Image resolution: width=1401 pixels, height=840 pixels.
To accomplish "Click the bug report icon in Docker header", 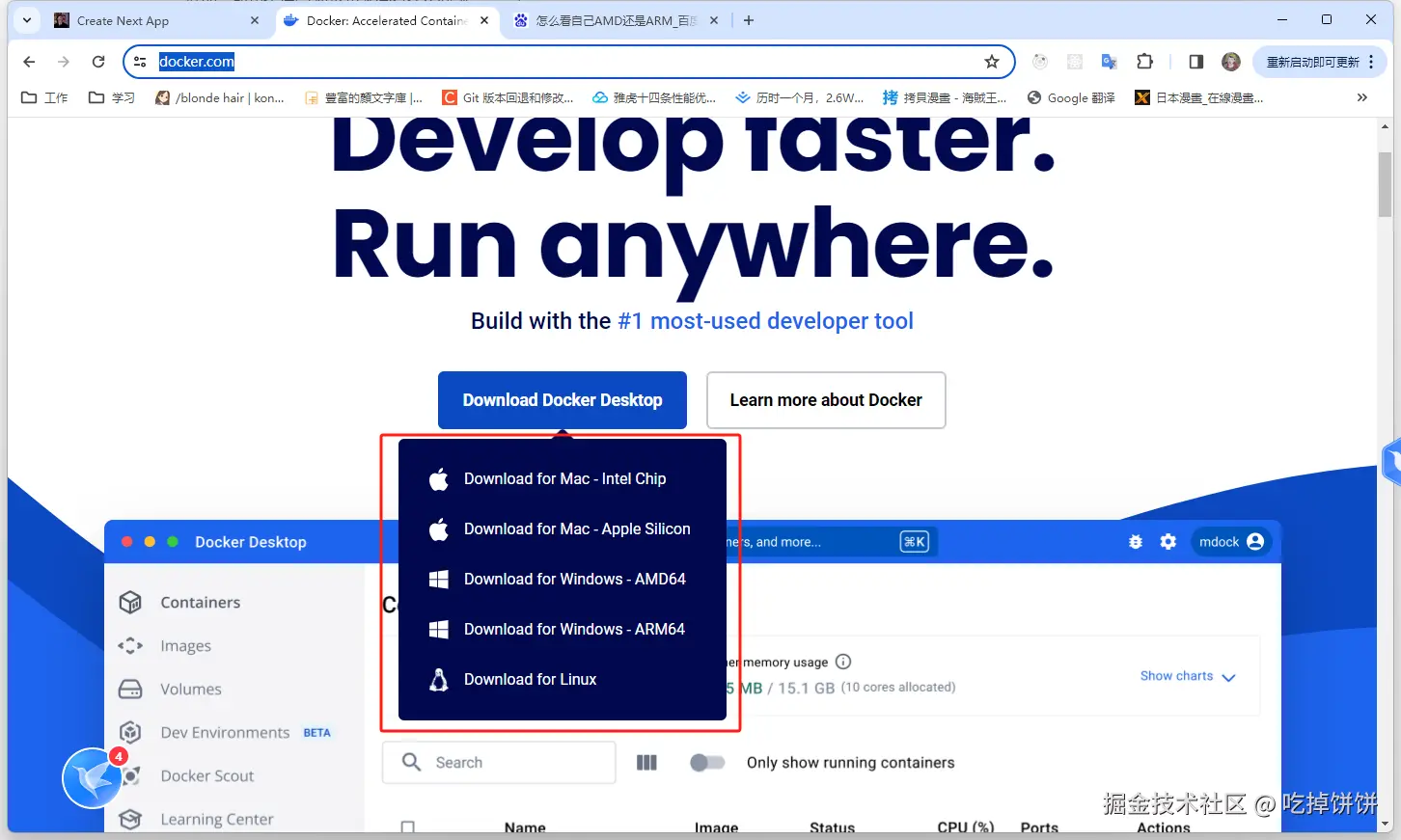I will [1136, 542].
